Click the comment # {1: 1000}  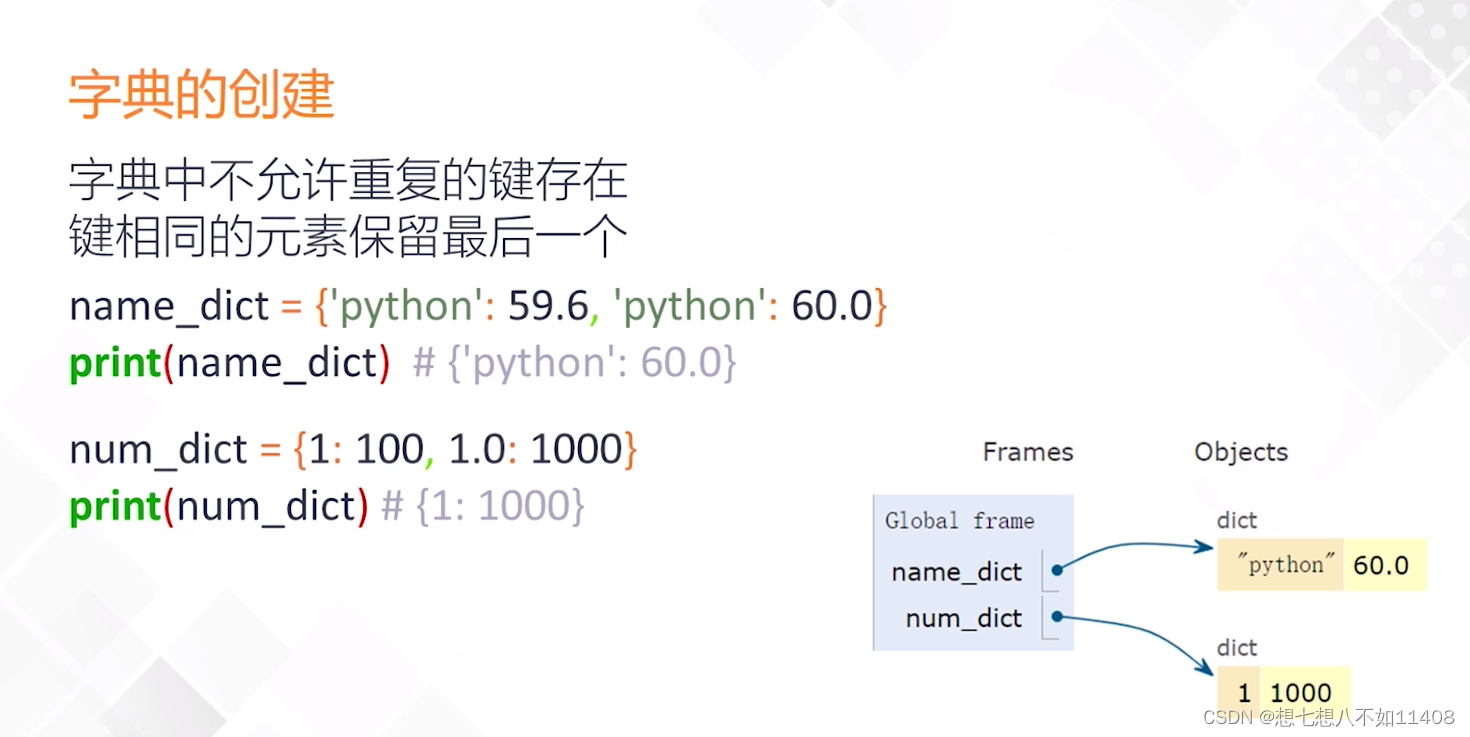pyautogui.click(x=483, y=506)
